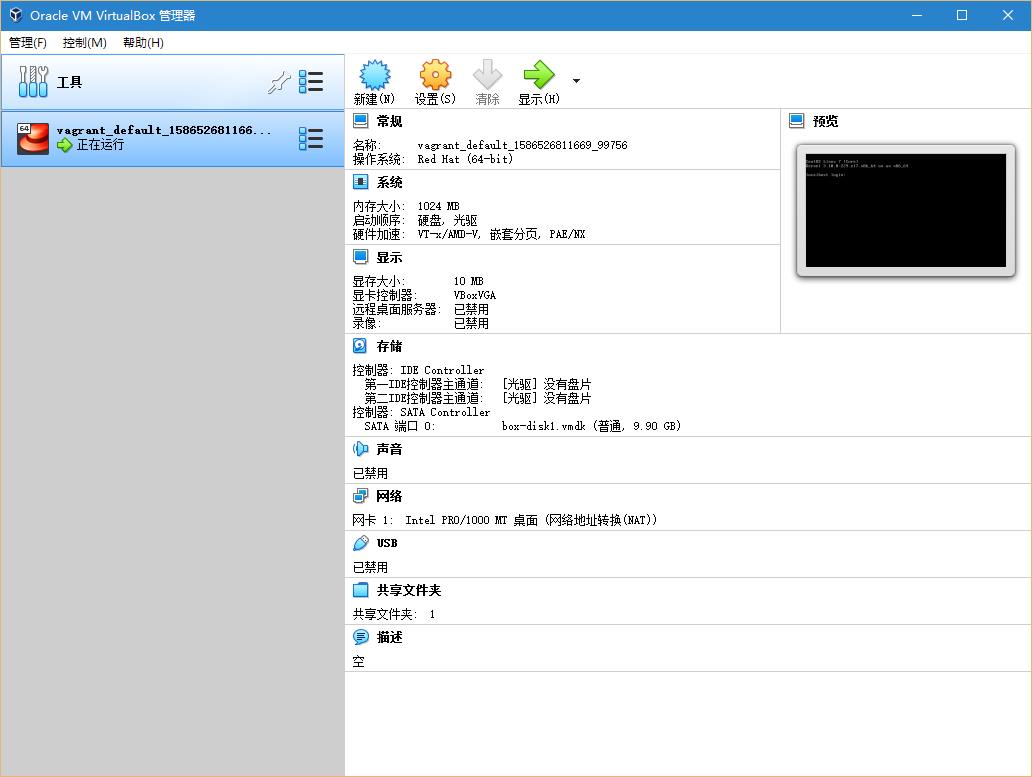Click the 描述 speech bubble icon

[361, 637]
